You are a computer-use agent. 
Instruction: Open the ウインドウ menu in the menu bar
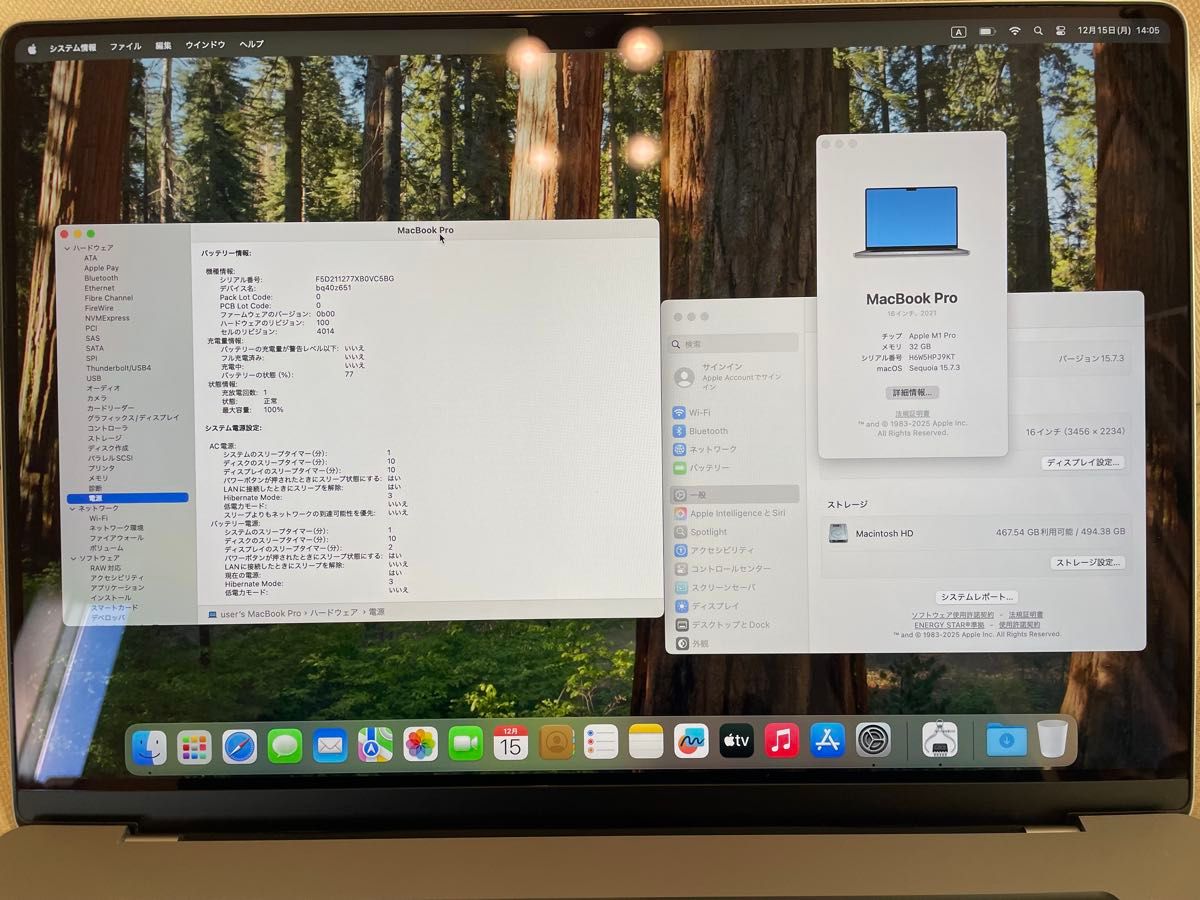point(208,45)
